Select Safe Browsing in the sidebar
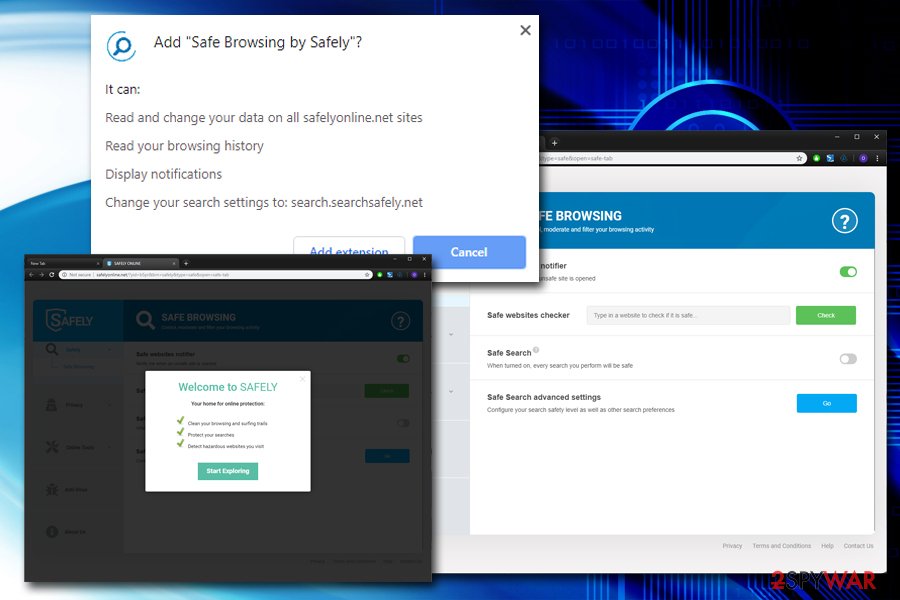The image size is (900, 600). 79,366
